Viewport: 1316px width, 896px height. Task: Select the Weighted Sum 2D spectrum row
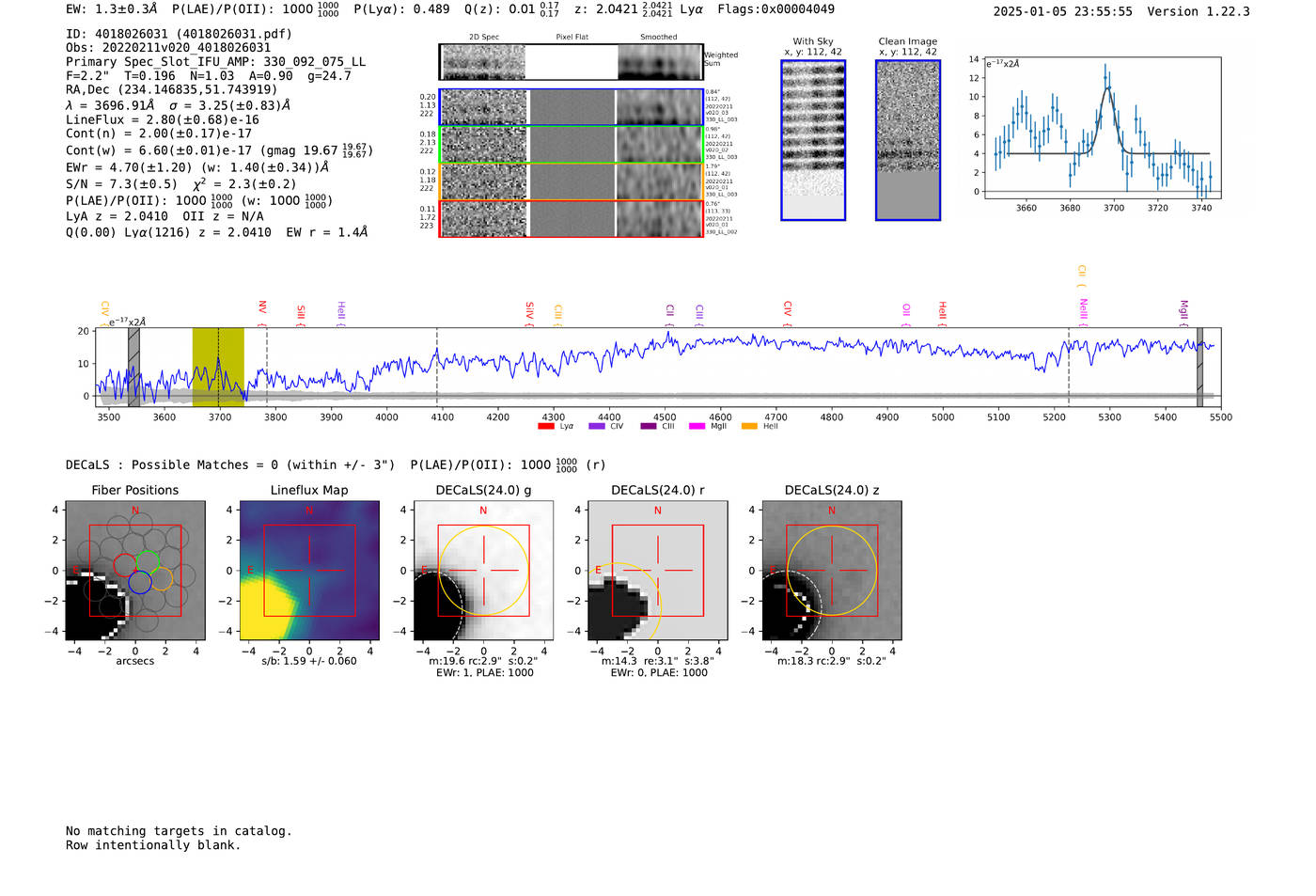tap(572, 62)
